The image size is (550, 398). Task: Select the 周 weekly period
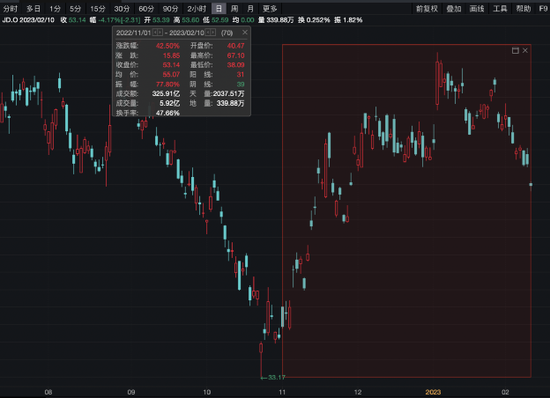(x=234, y=9)
